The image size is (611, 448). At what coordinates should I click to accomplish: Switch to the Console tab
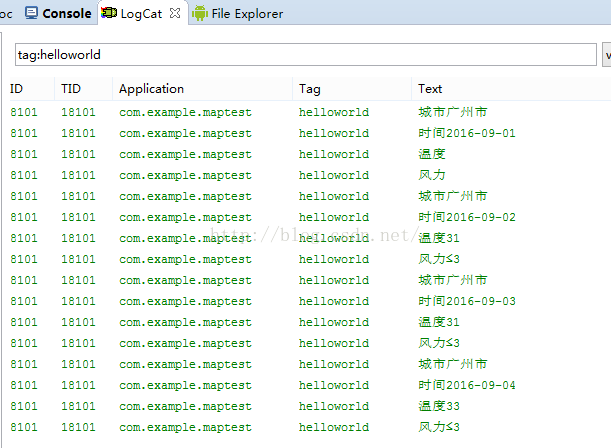[x=58, y=13]
